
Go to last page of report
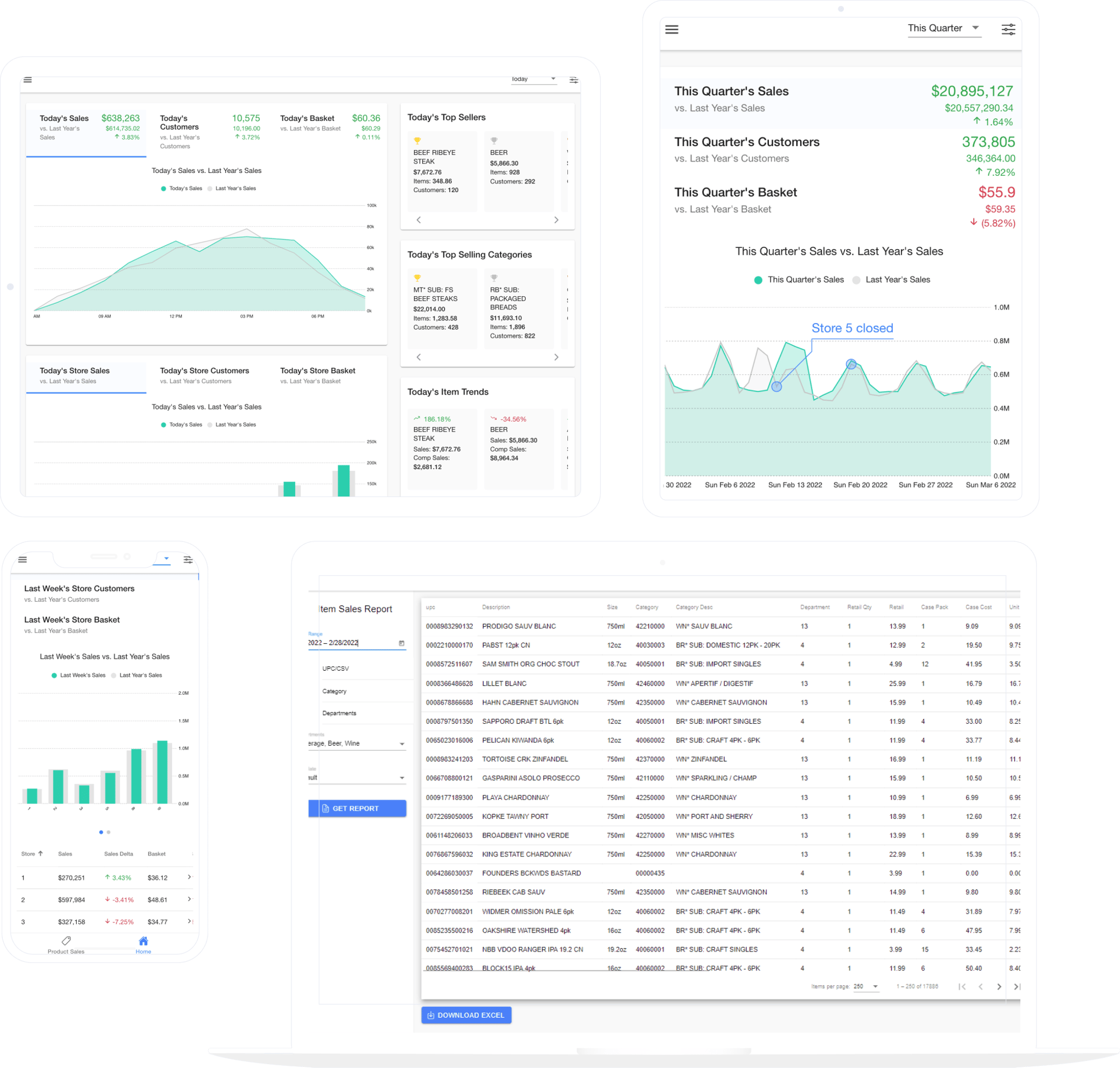(1017, 987)
